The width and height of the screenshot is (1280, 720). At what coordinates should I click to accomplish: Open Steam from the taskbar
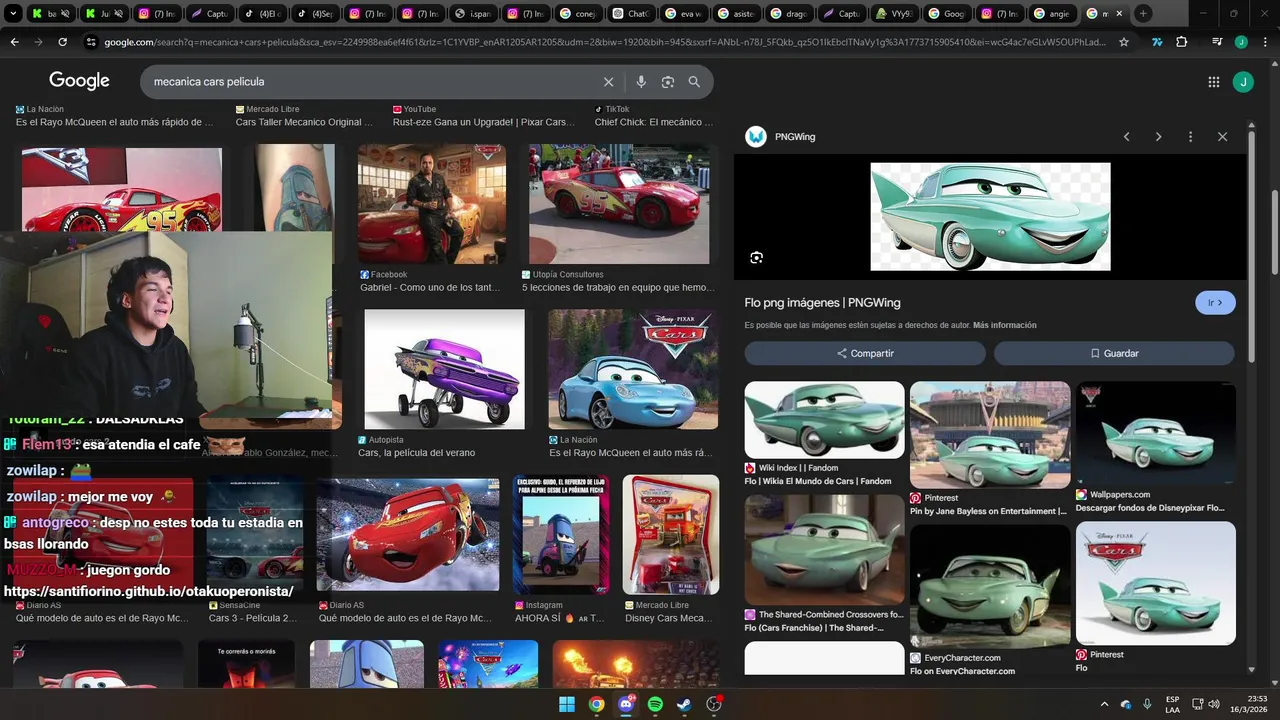point(684,704)
